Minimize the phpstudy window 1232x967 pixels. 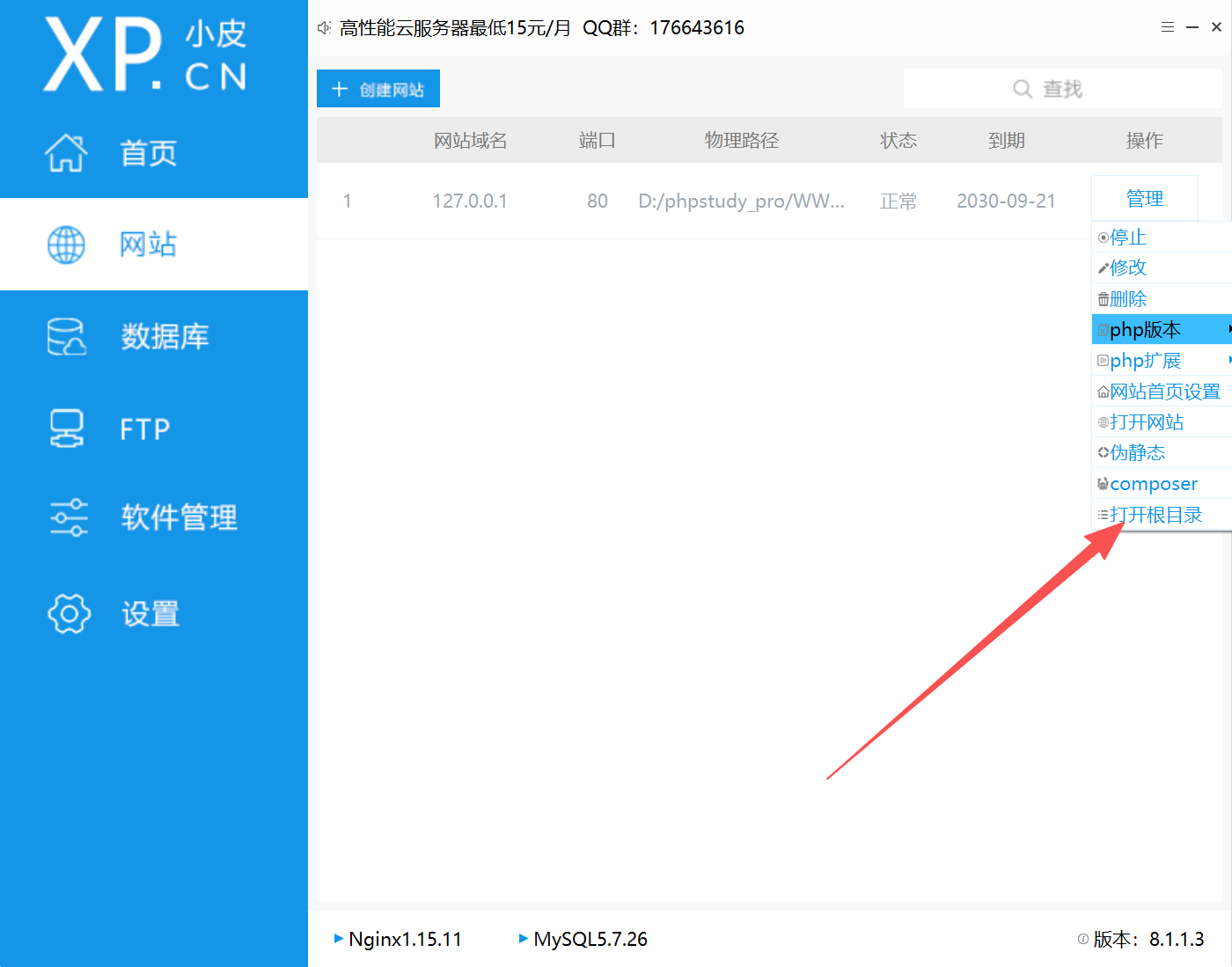pyautogui.click(x=1192, y=27)
